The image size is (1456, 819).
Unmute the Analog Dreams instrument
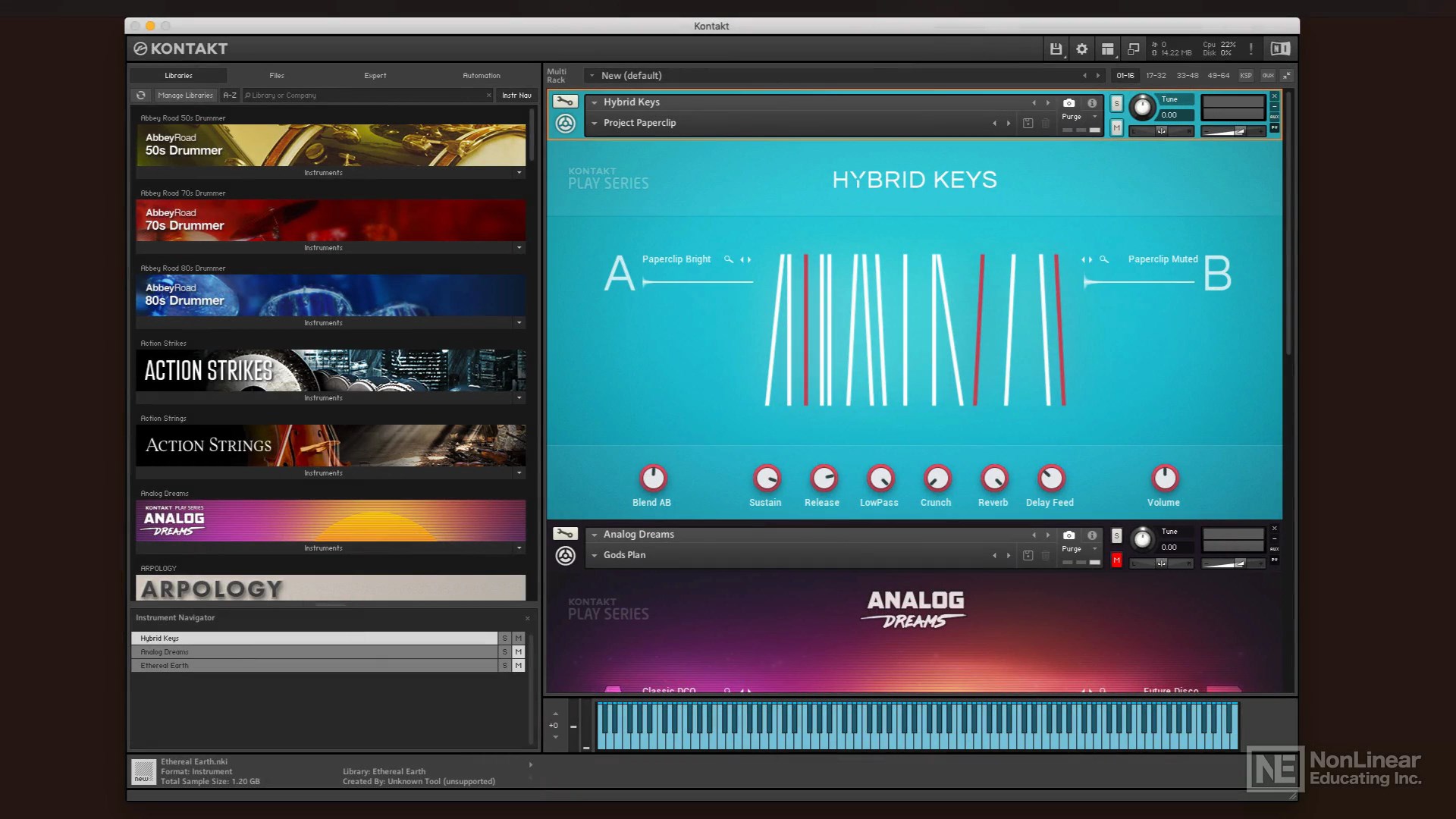click(x=1116, y=560)
